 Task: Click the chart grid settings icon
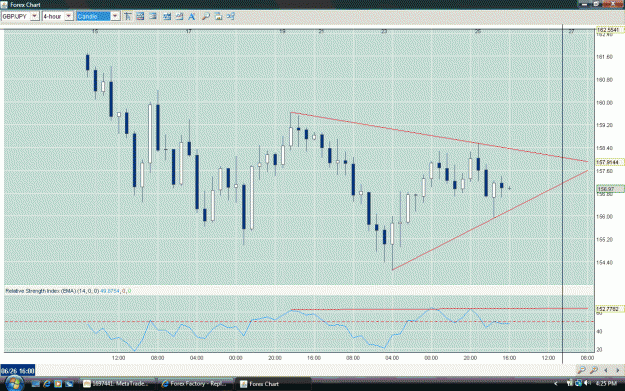140,16
